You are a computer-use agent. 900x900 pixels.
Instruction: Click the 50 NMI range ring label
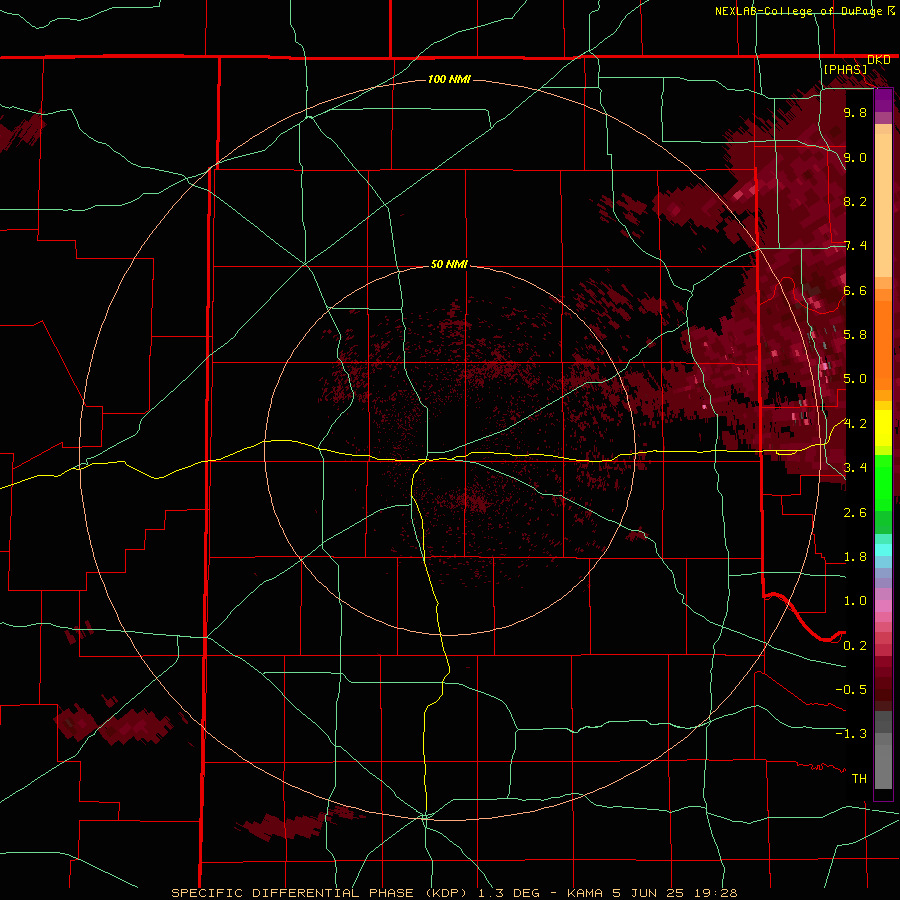pos(449,264)
